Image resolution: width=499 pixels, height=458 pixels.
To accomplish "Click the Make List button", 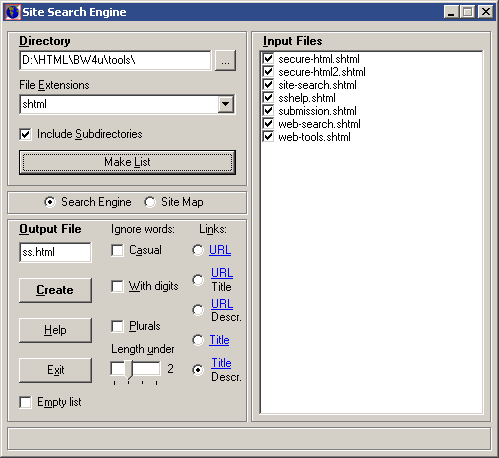I will (127, 162).
